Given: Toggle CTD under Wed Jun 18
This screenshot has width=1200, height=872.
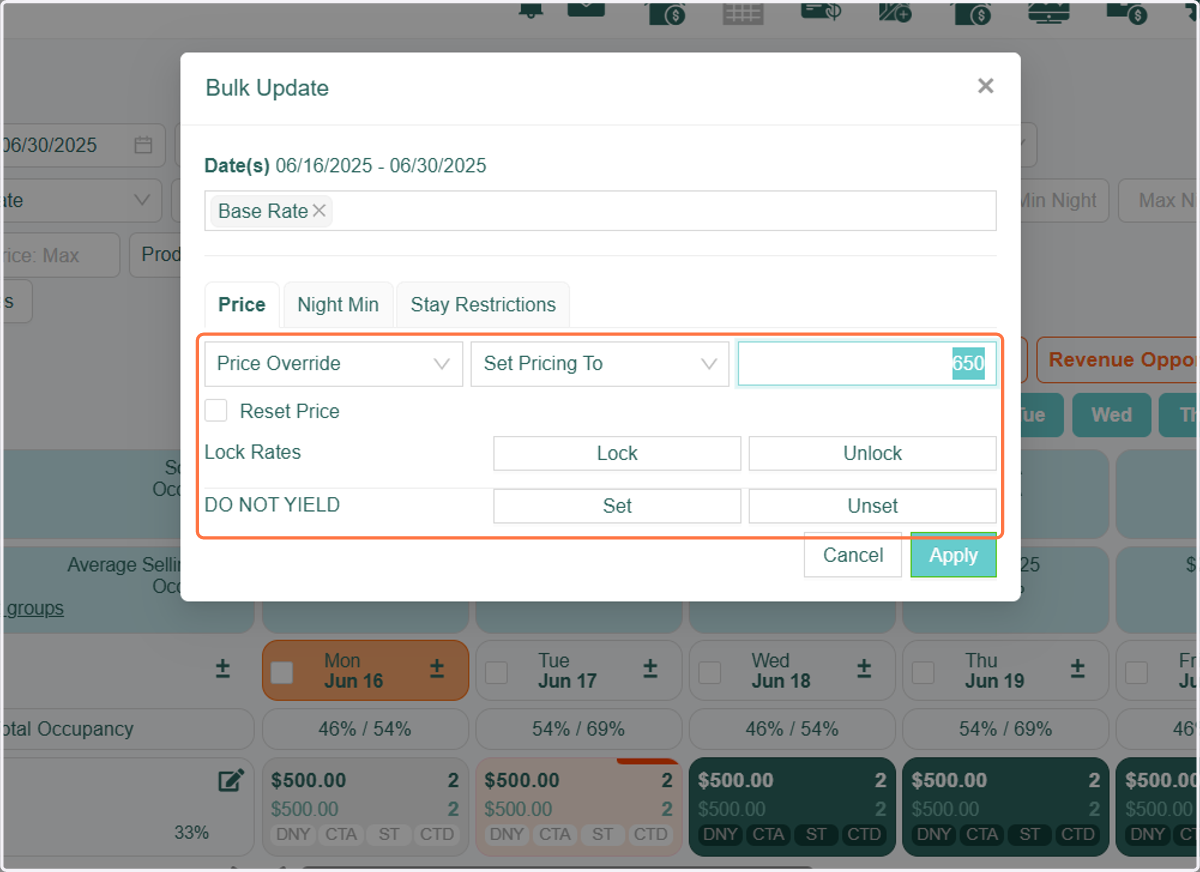Looking at the screenshot, I should (x=864, y=834).
